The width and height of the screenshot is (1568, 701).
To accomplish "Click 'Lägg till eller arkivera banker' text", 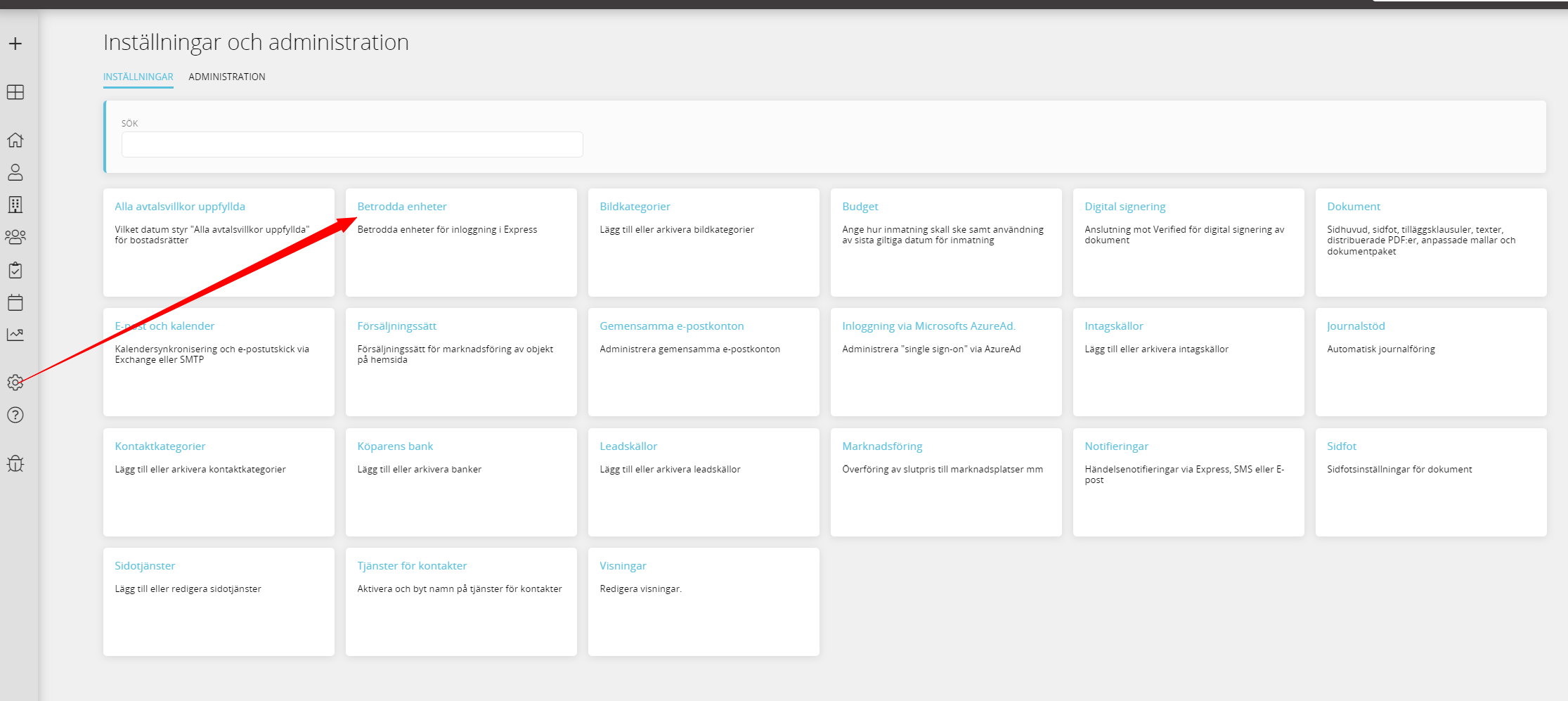I will click(420, 470).
